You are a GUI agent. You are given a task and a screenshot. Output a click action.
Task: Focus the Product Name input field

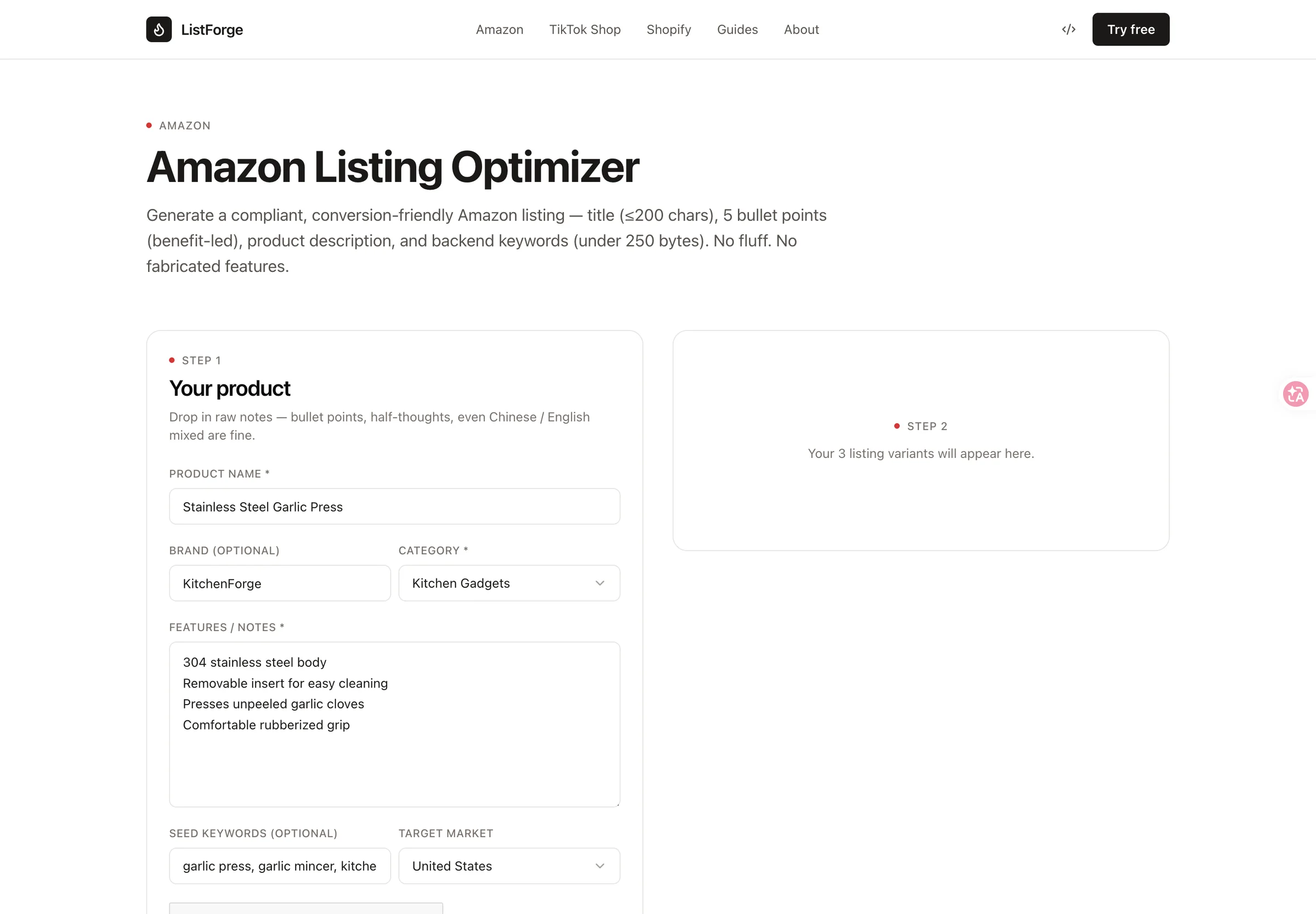coord(395,506)
